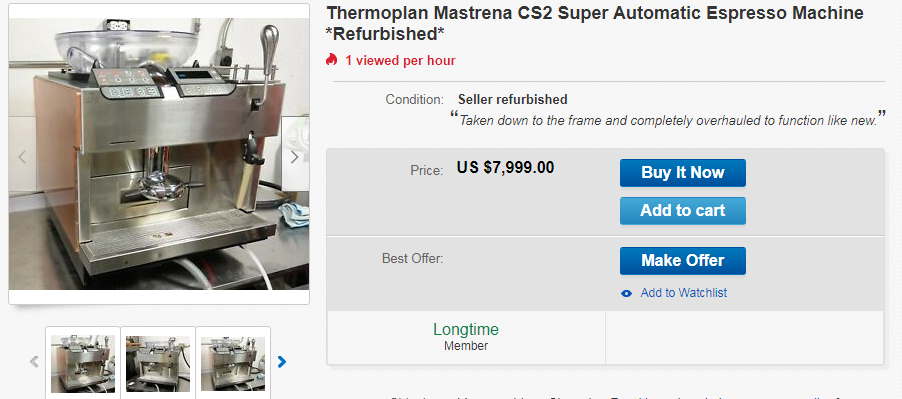Screen dimensions: 902x399
Task: Click the Thermoplan Mastrena CS2 listing title
Action: pyautogui.click(x=595, y=23)
